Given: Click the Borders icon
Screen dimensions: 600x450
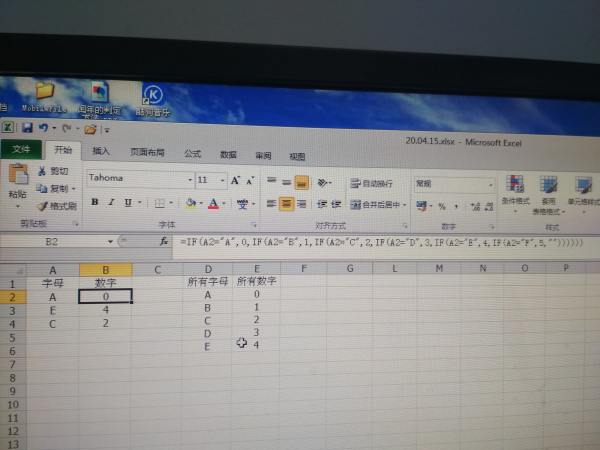Looking at the screenshot, I should pyautogui.click(x=160, y=203).
